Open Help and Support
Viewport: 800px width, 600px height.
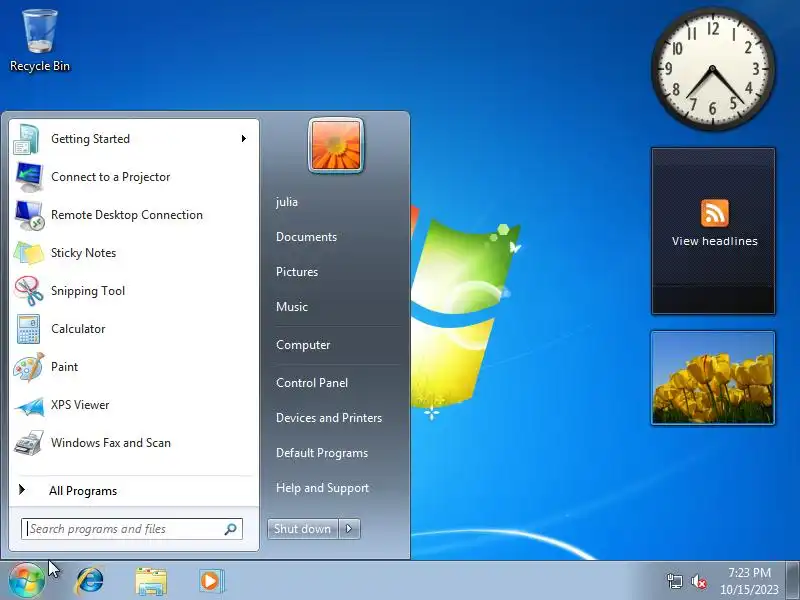[x=322, y=488]
